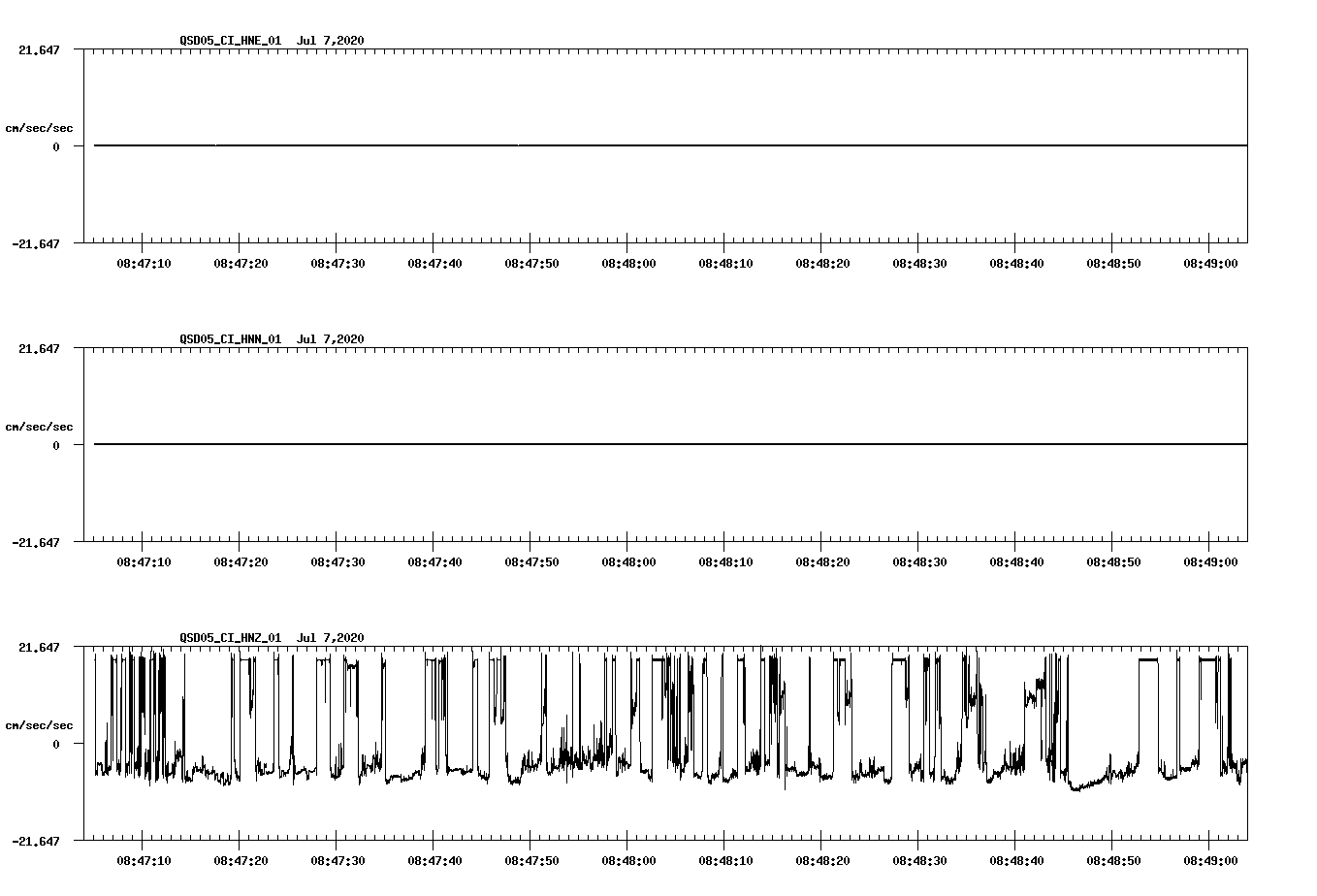1317x896 pixels.
Task: Click 08:47:20 time label on HNN chart
Action: pyautogui.click(x=241, y=562)
